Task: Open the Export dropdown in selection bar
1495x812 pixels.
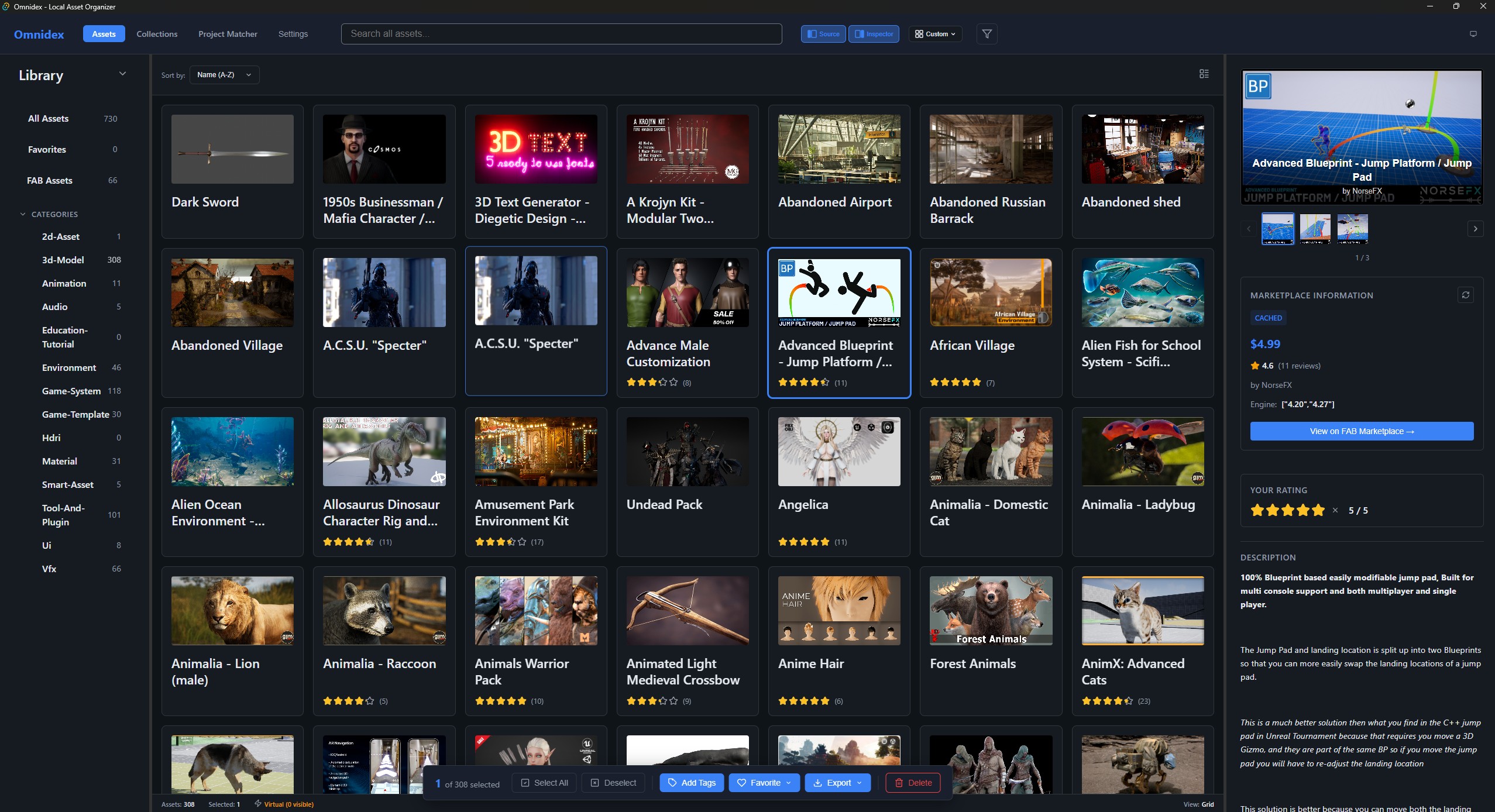Action: point(837,783)
